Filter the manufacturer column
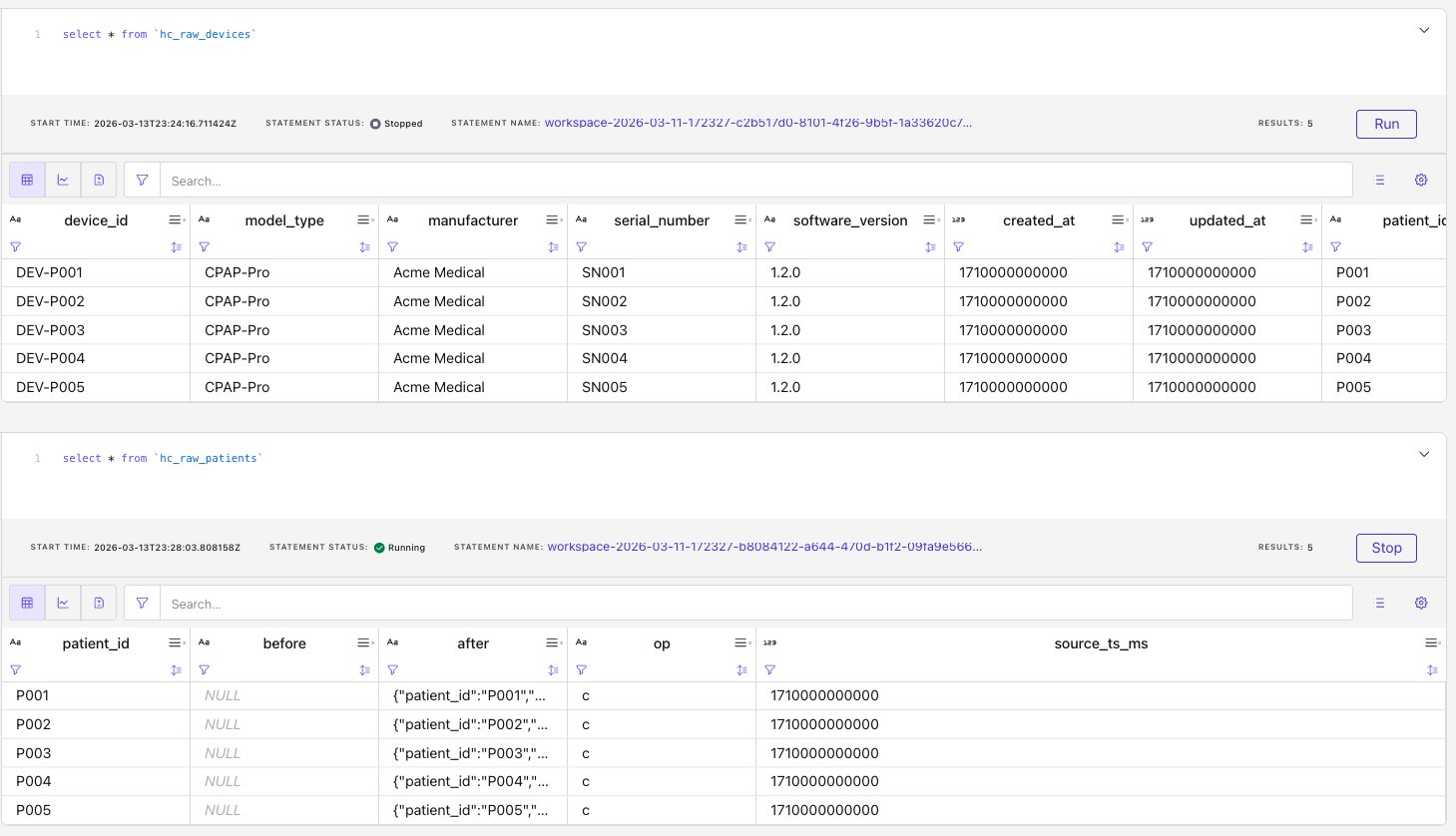 tap(393, 247)
